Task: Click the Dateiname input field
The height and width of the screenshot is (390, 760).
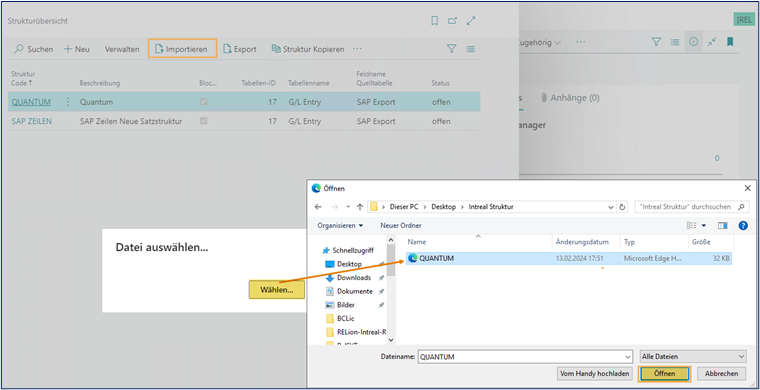Action: (525, 357)
